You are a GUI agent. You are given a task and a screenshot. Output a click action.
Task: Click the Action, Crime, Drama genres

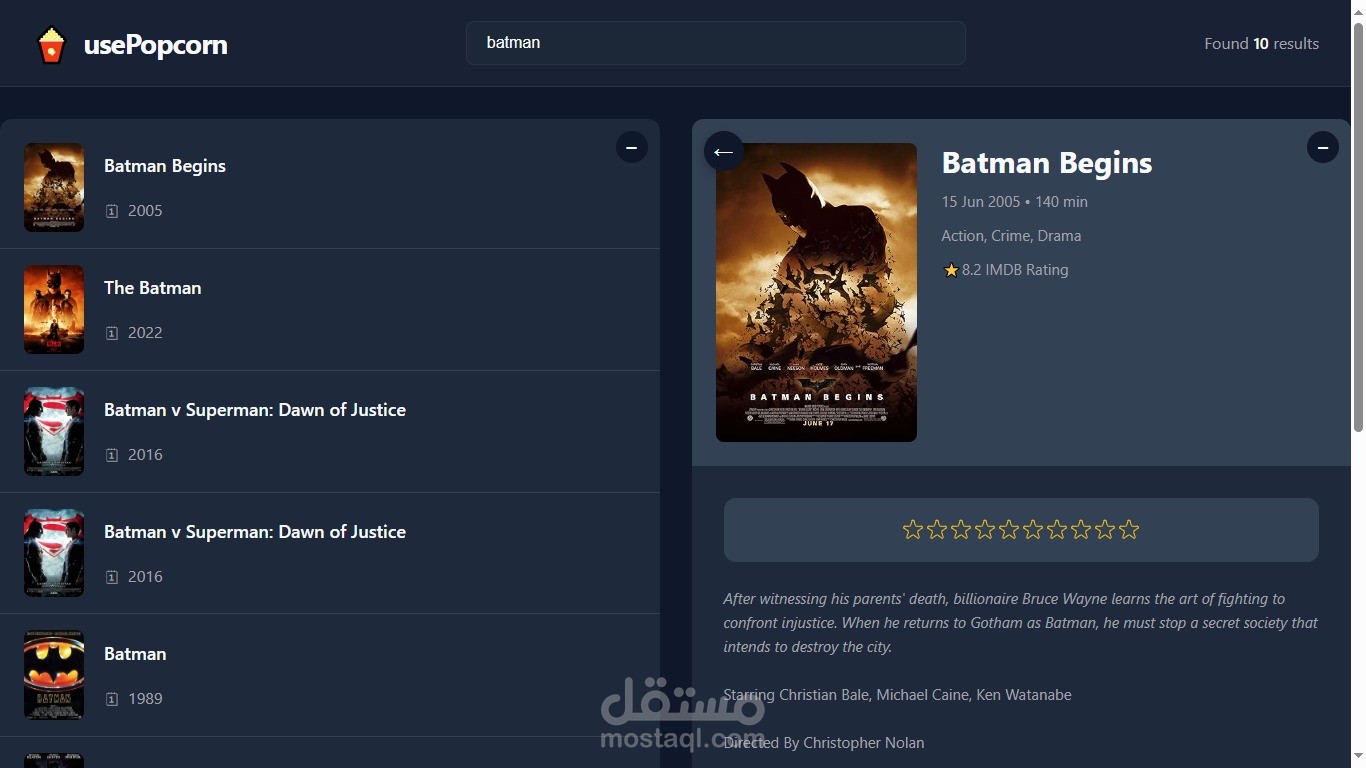pyautogui.click(x=1011, y=236)
